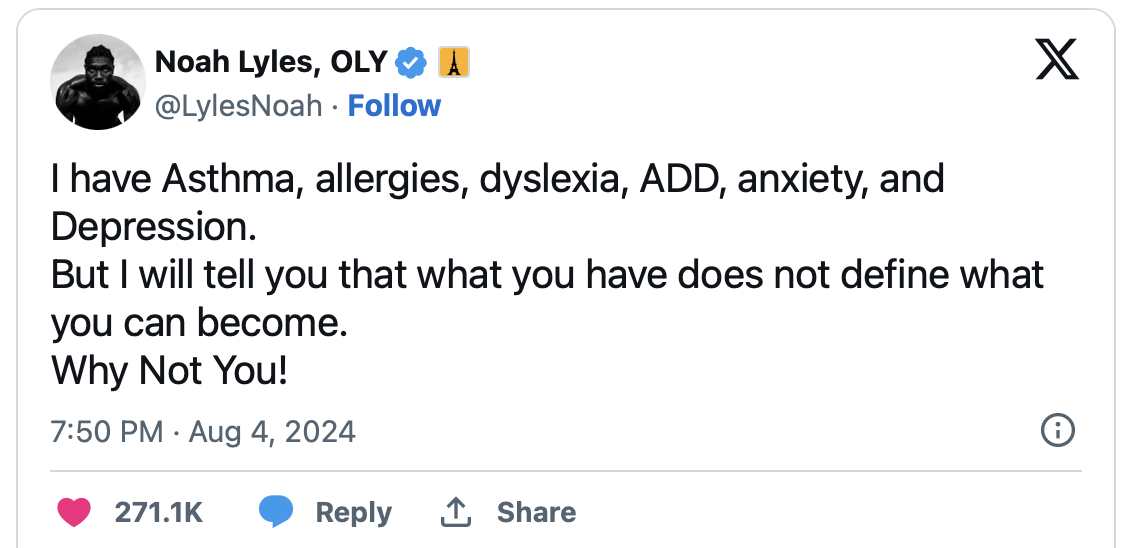Image resolution: width=1130 pixels, height=548 pixels.
Task: Open the 'Noah Lyles, OLY' display name
Action: pos(270,62)
